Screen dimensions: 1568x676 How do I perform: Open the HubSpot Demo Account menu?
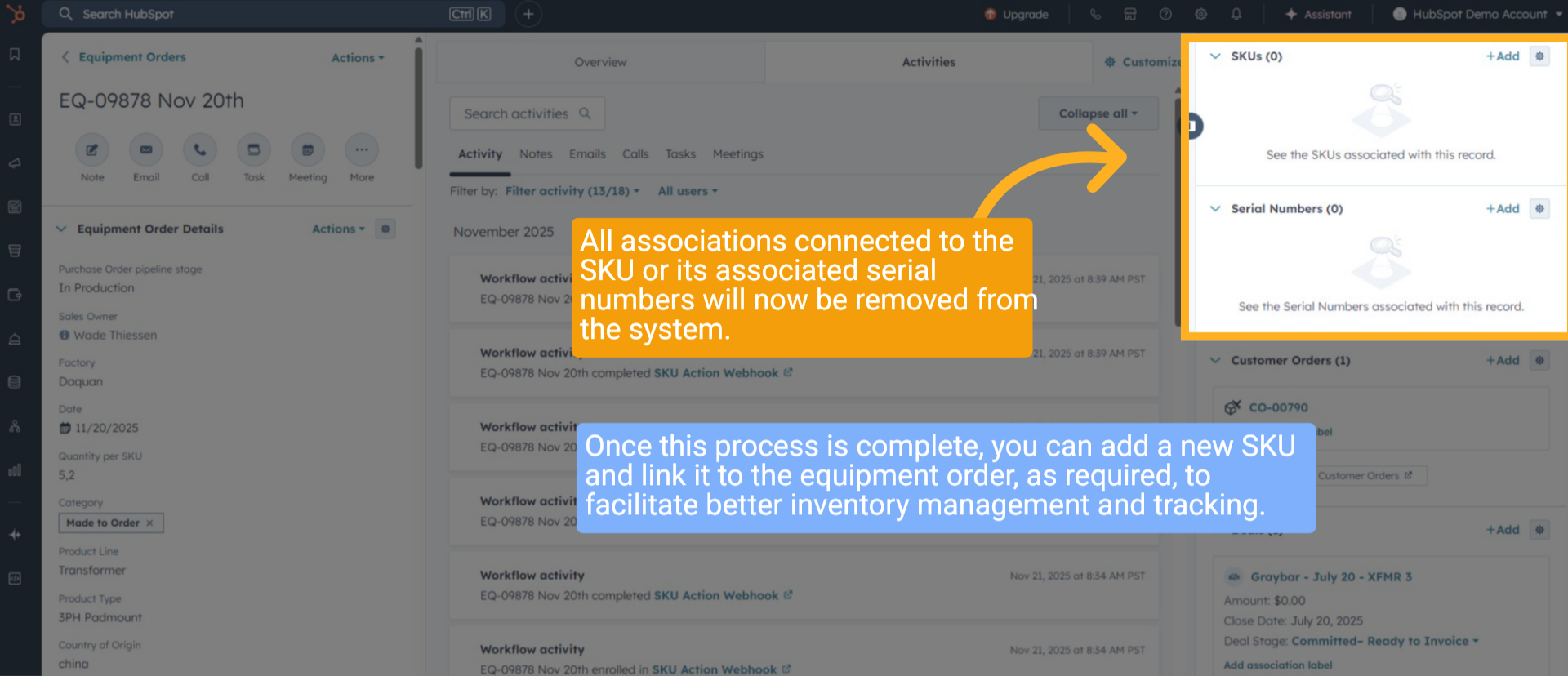(1478, 14)
